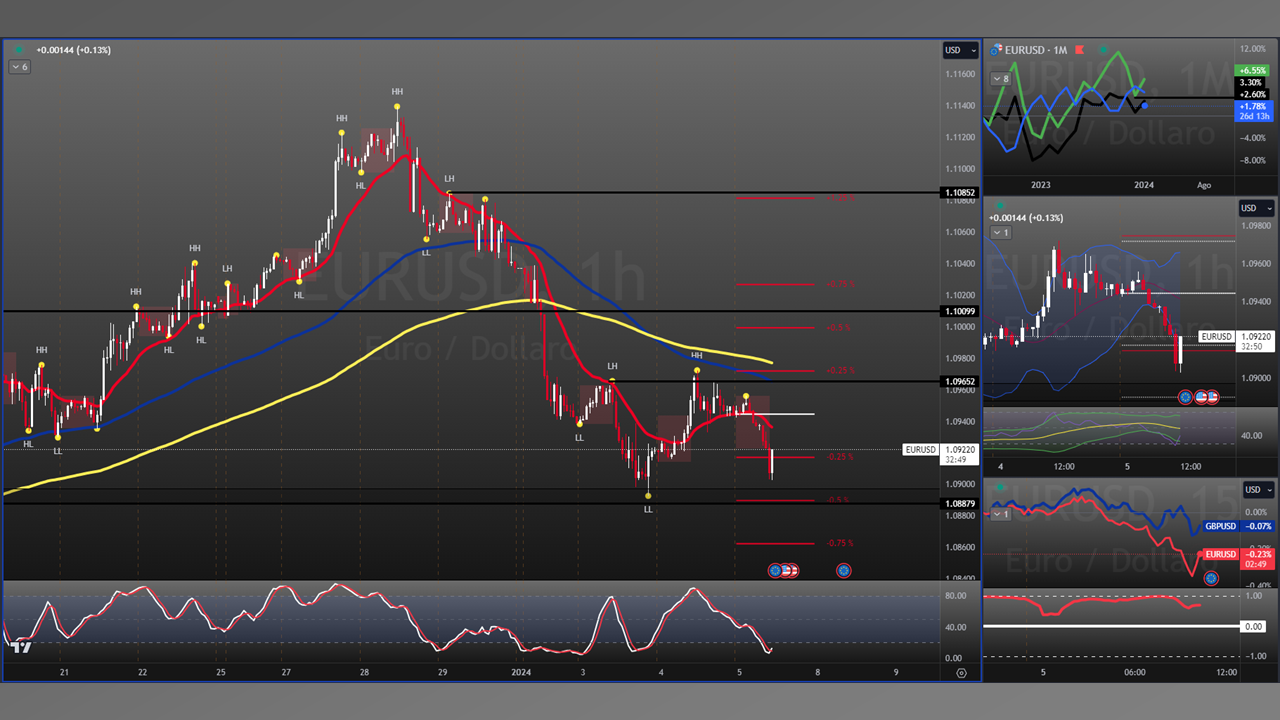The height and width of the screenshot is (720, 1280).
Task: Select the -0.75 % red fib level label
Action: pyautogui.click(x=840, y=543)
